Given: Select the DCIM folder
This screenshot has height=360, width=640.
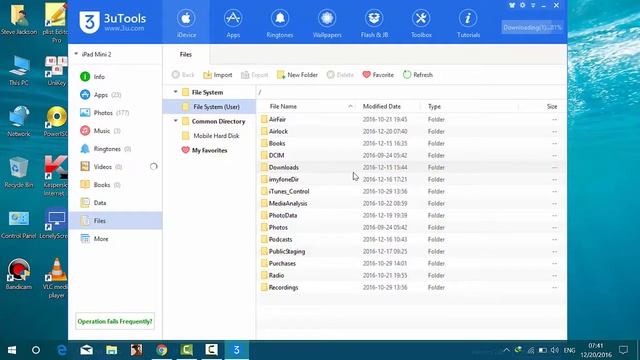Looking at the screenshot, I should pos(411,156).
